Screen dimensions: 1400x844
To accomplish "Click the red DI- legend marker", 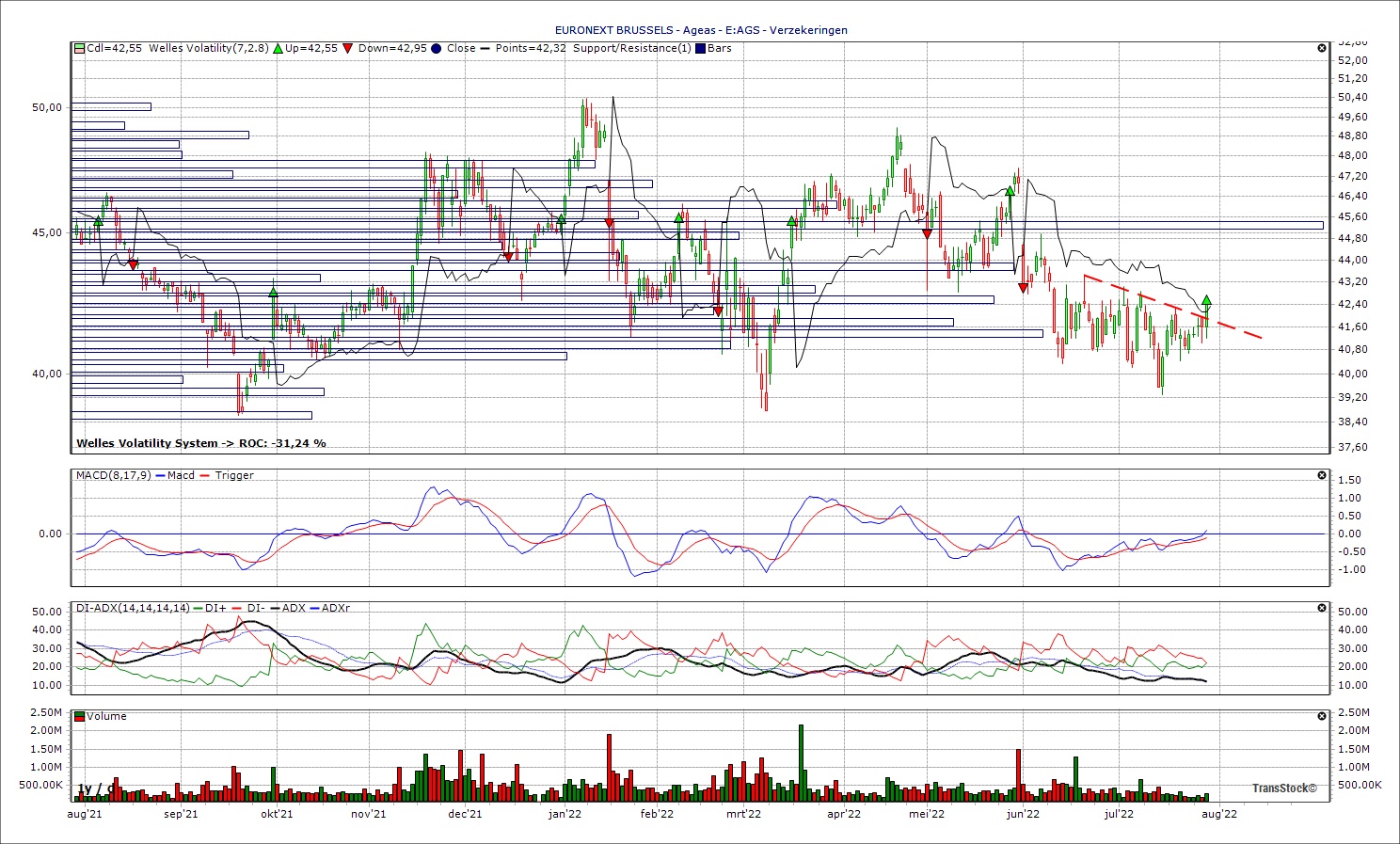I will click(x=236, y=608).
